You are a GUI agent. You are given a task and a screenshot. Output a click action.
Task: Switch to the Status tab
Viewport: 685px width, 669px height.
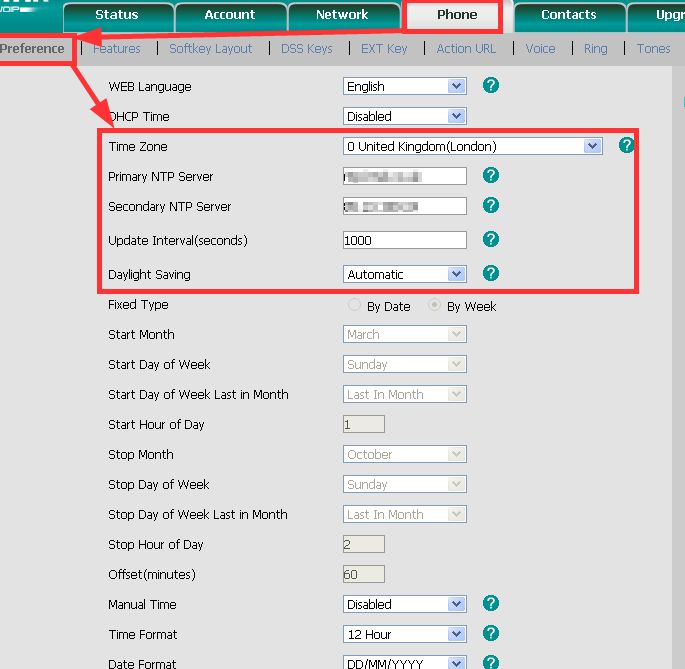[117, 16]
